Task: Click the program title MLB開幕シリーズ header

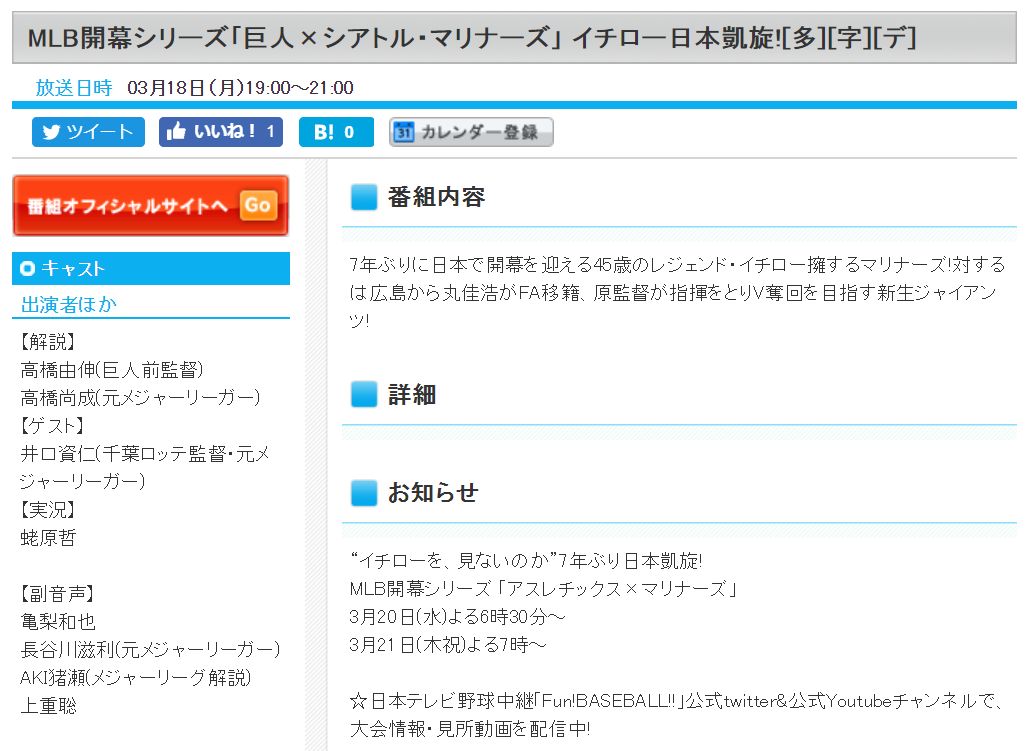Action: tap(514, 37)
